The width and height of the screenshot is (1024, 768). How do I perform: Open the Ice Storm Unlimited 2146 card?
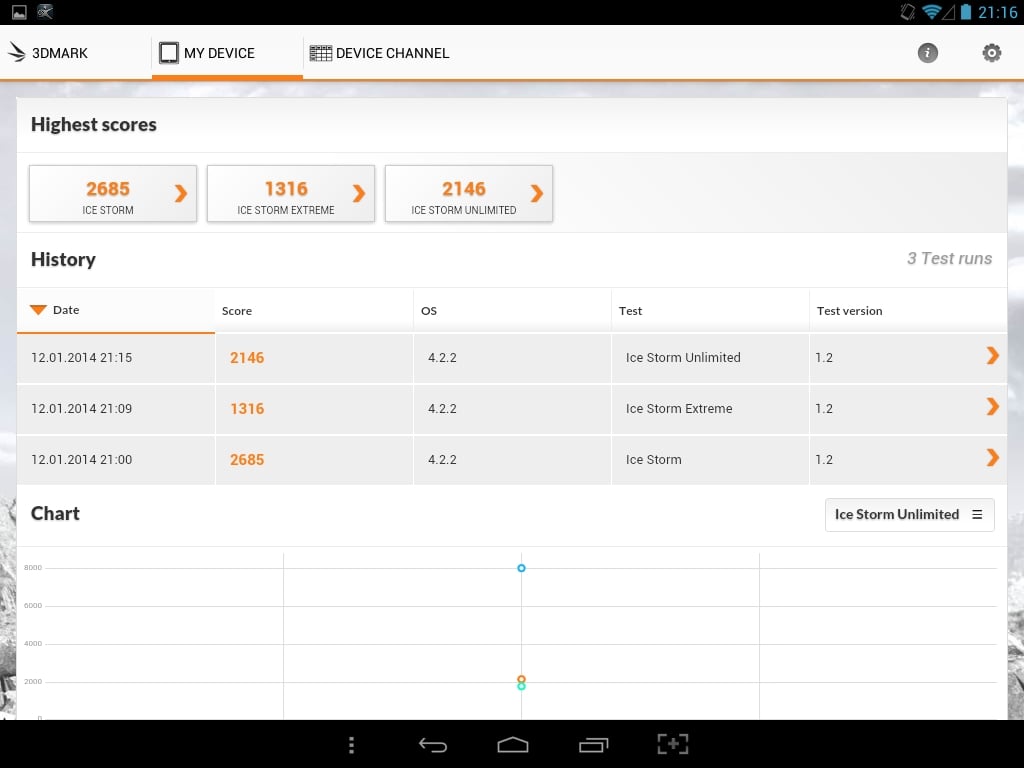pyautogui.click(x=469, y=193)
